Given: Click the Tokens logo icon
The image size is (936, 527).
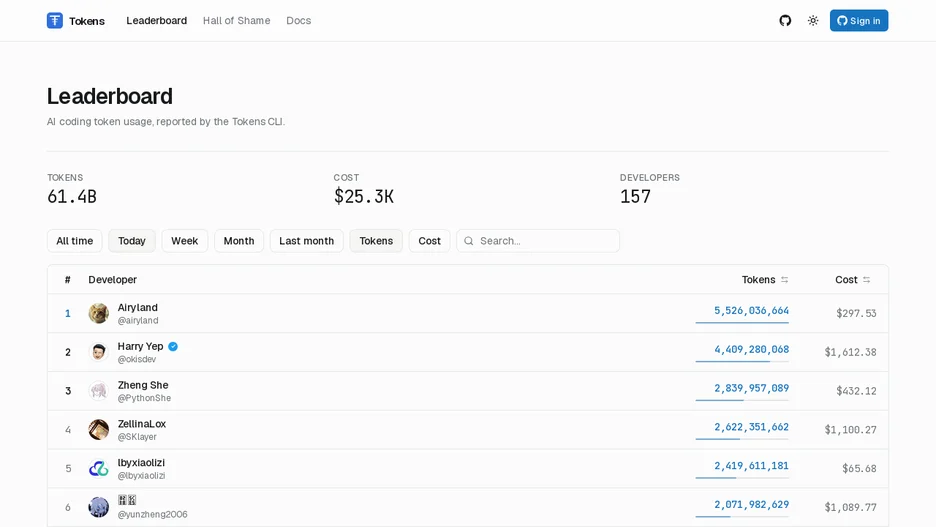Looking at the screenshot, I should [x=55, y=20].
